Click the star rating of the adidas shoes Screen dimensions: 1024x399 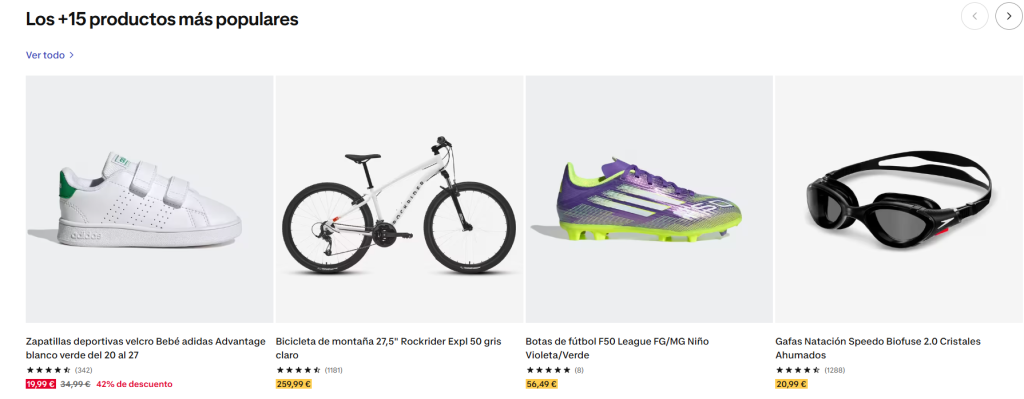pyautogui.click(x=49, y=370)
